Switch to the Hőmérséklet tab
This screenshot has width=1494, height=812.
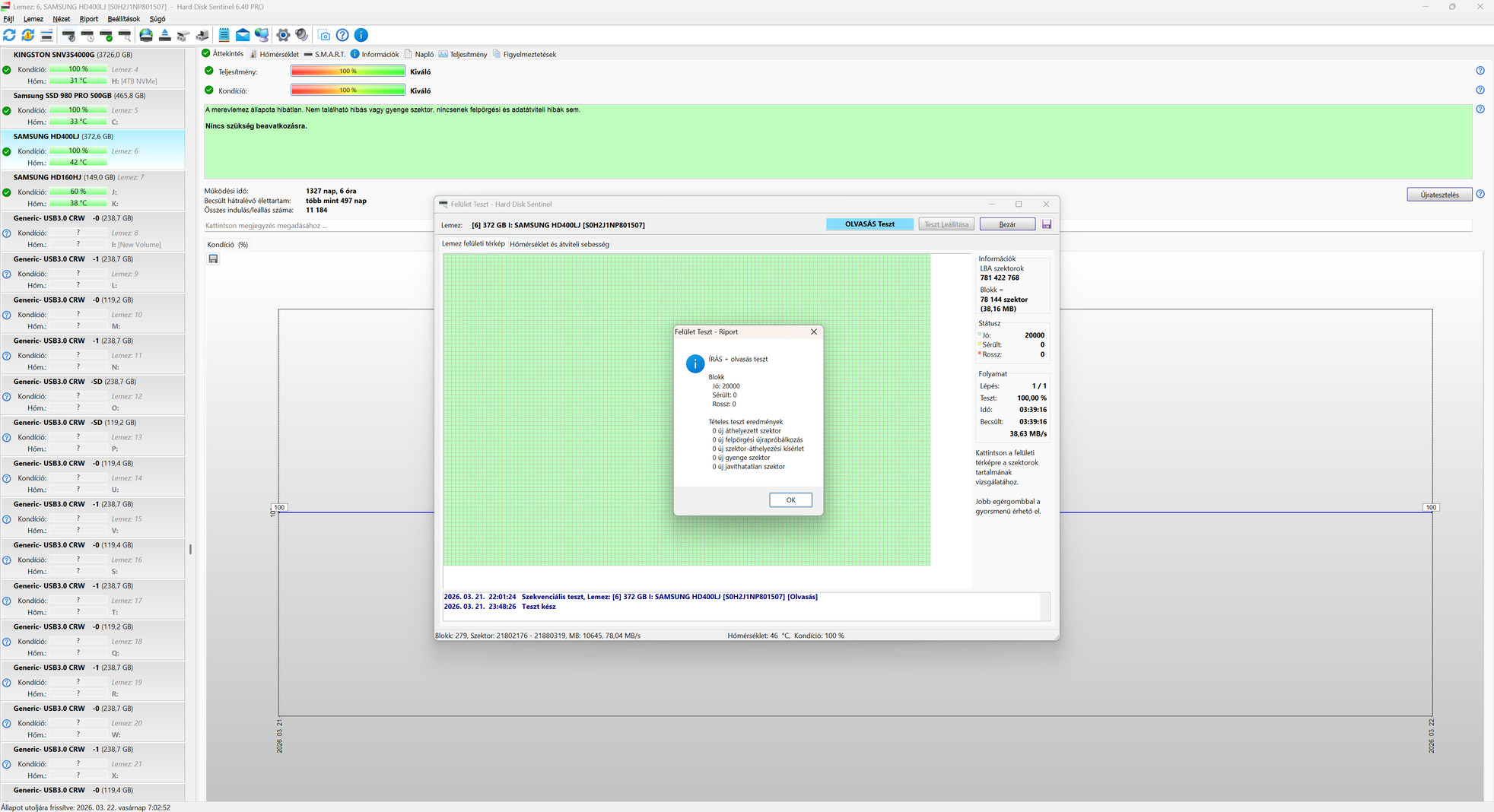click(x=275, y=54)
